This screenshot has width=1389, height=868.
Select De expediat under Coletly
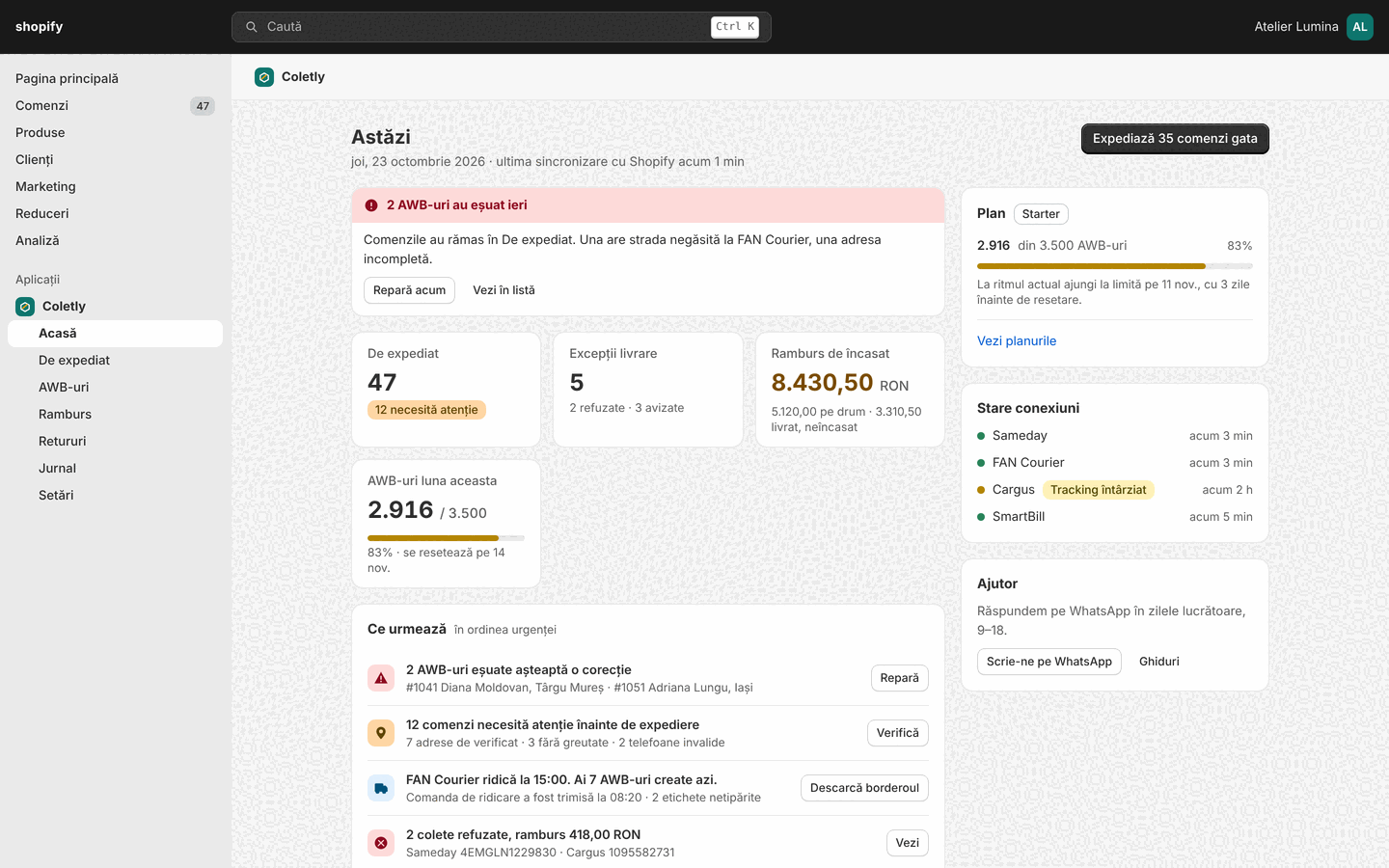coord(115,361)
